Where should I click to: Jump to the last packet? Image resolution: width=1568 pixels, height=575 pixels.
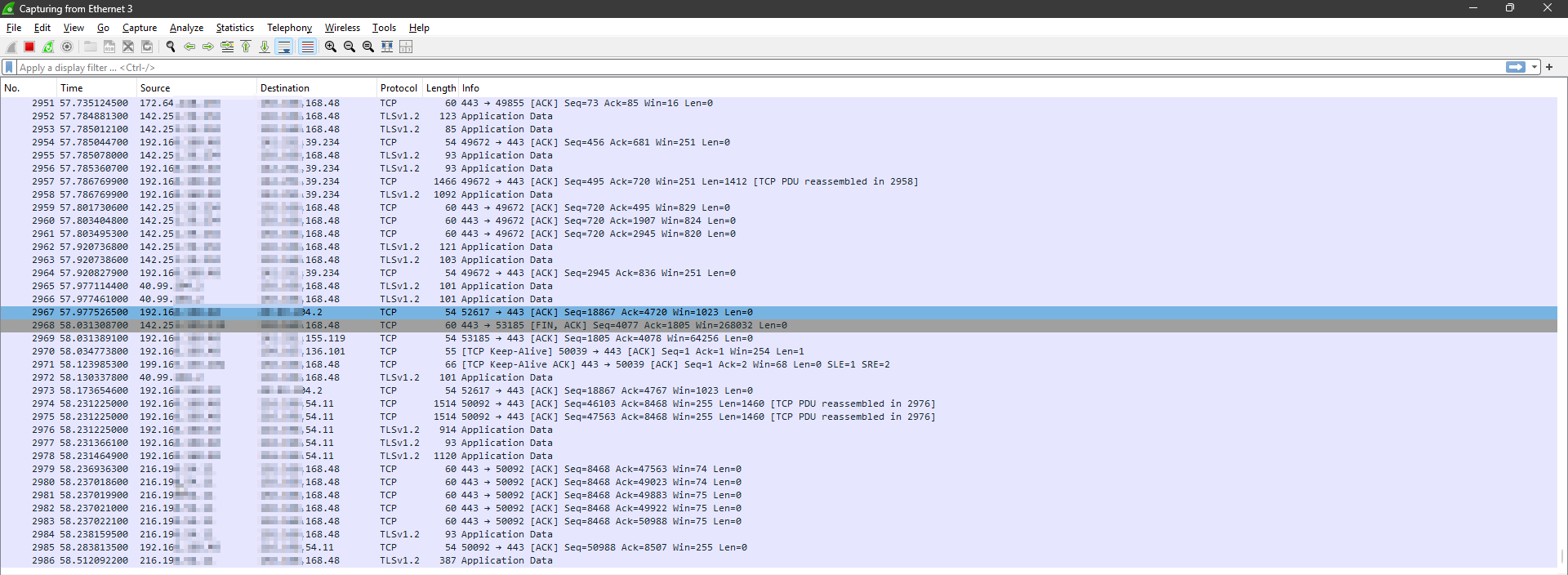point(265,47)
